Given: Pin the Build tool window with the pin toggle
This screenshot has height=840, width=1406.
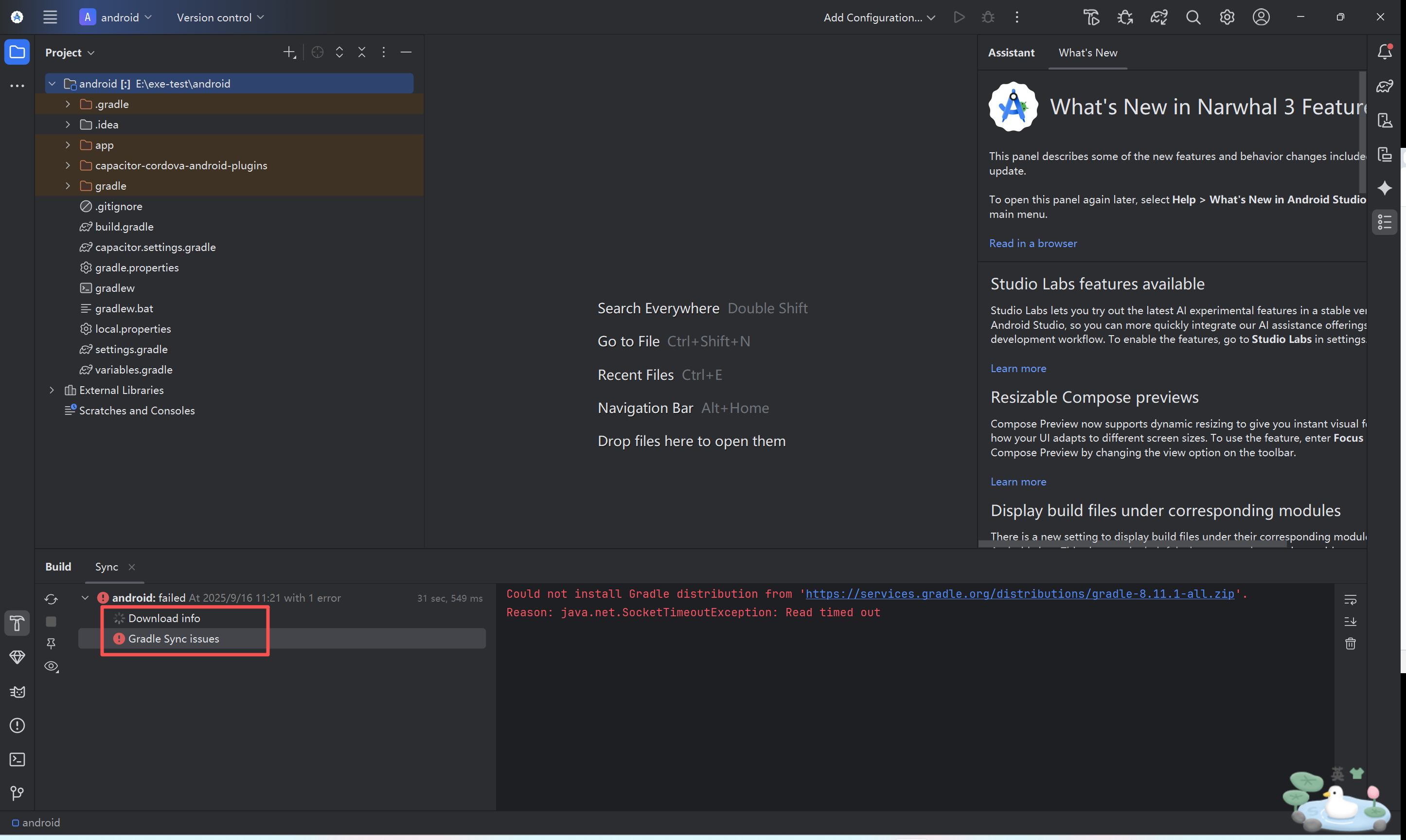Looking at the screenshot, I should (x=51, y=643).
